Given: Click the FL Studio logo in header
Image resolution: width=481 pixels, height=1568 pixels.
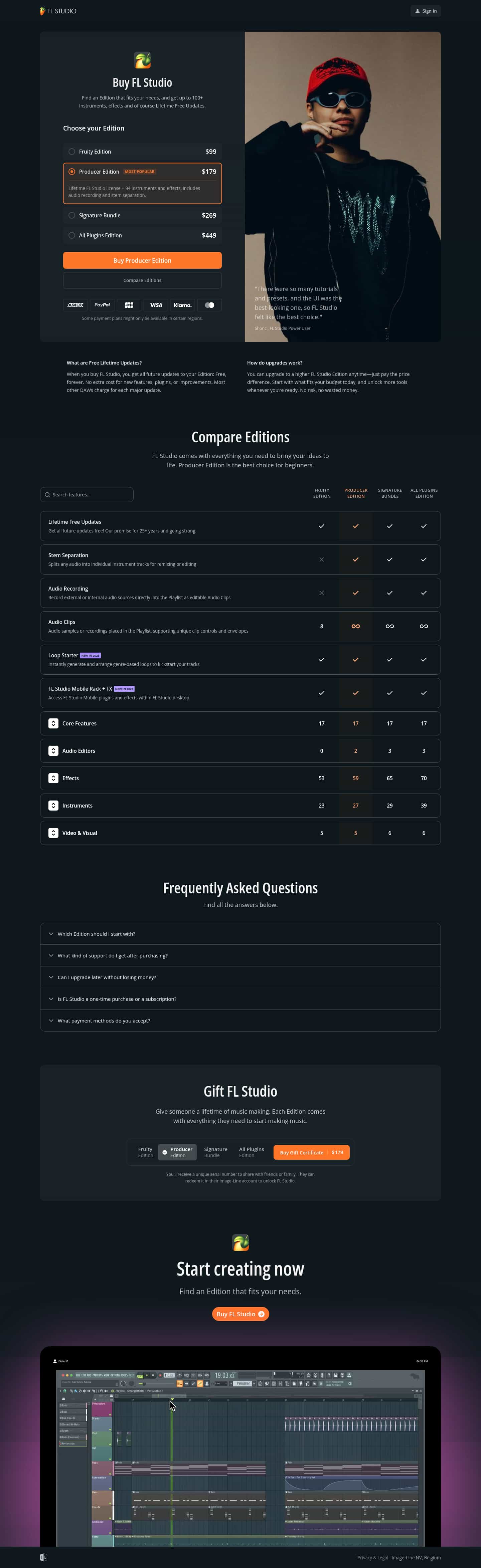Looking at the screenshot, I should point(58,11).
